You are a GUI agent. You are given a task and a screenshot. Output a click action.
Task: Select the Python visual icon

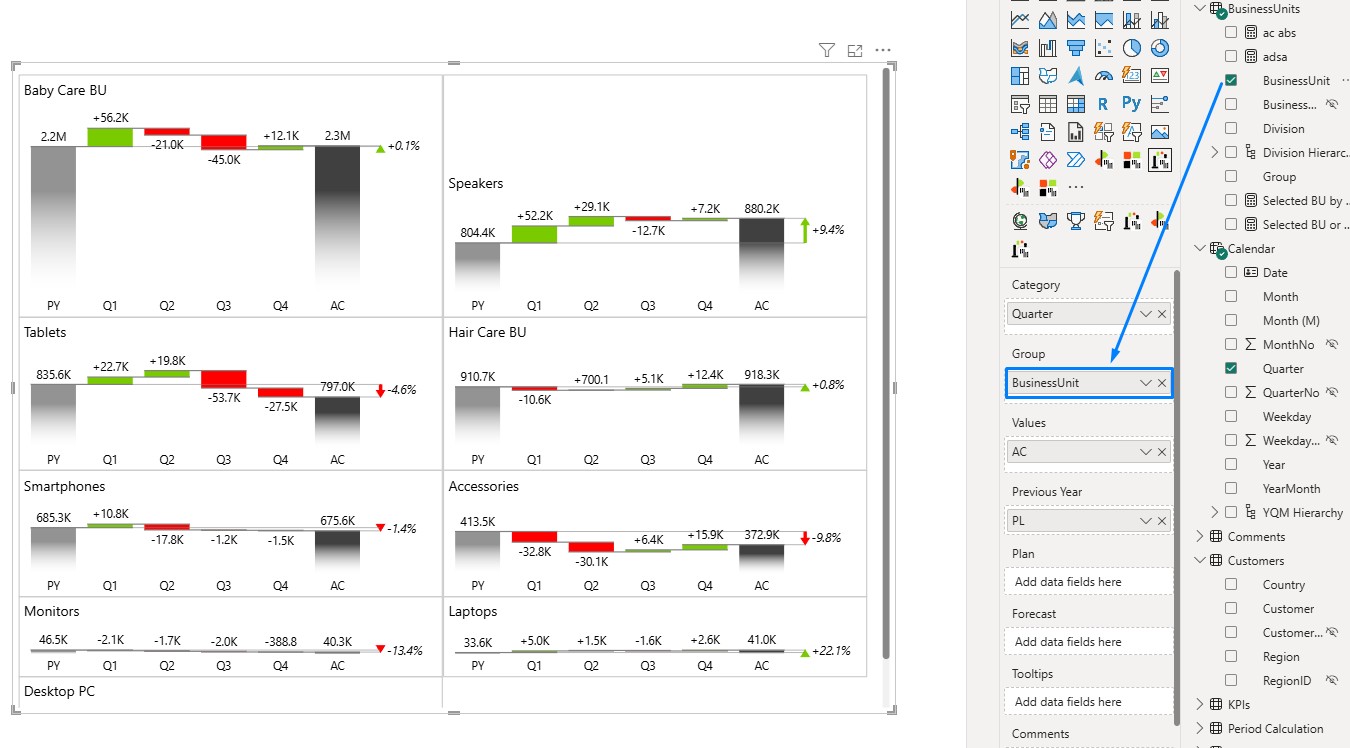(1132, 103)
